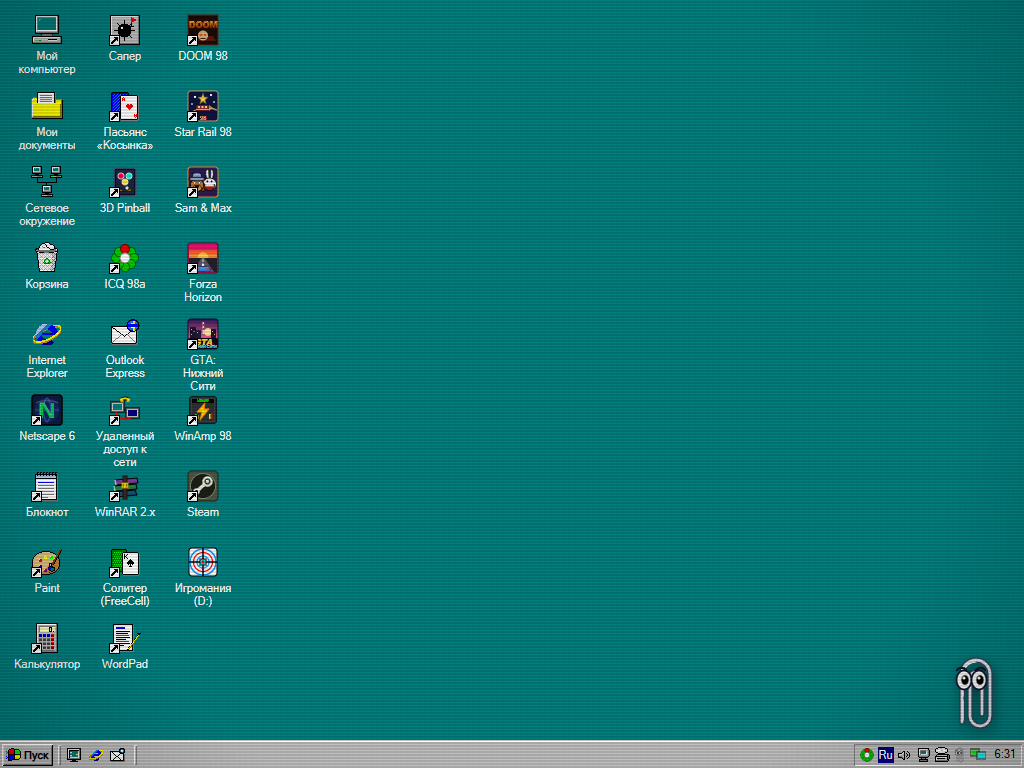Click the printer icon in the system tray
The image size is (1024, 768).
pos(942,755)
